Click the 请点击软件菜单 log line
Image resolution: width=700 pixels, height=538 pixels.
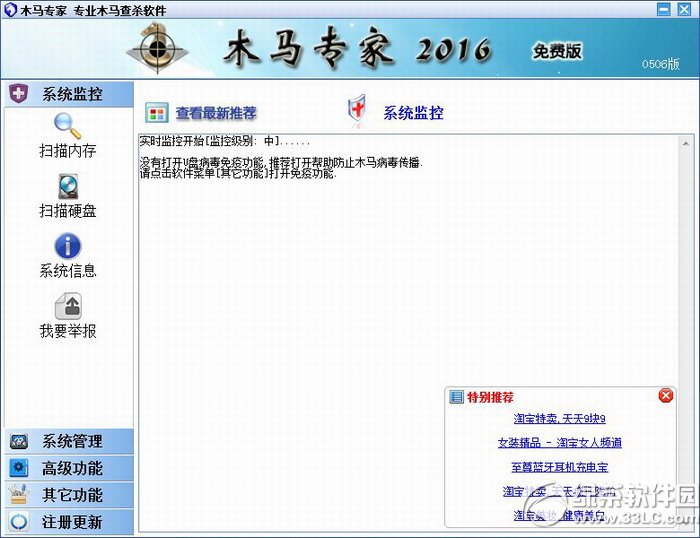[x=238, y=173]
